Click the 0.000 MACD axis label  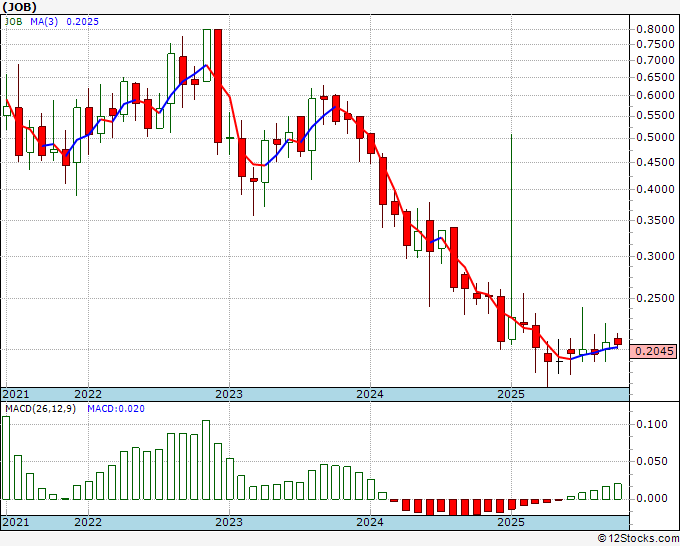click(x=652, y=498)
